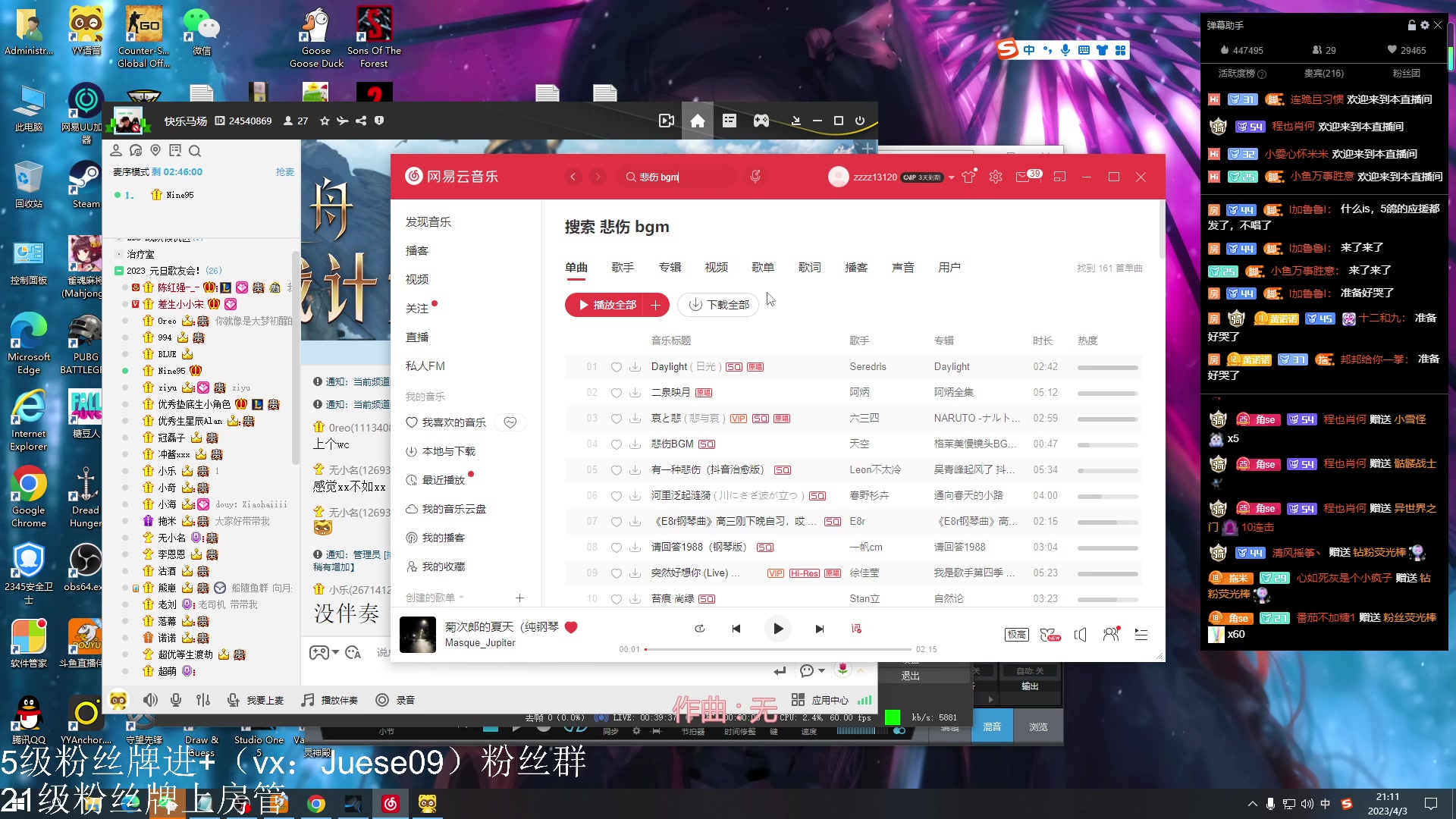Image resolution: width=1456 pixels, height=819 pixels.
Task: Switch to 用户 tab in search results
Action: click(949, 268)
